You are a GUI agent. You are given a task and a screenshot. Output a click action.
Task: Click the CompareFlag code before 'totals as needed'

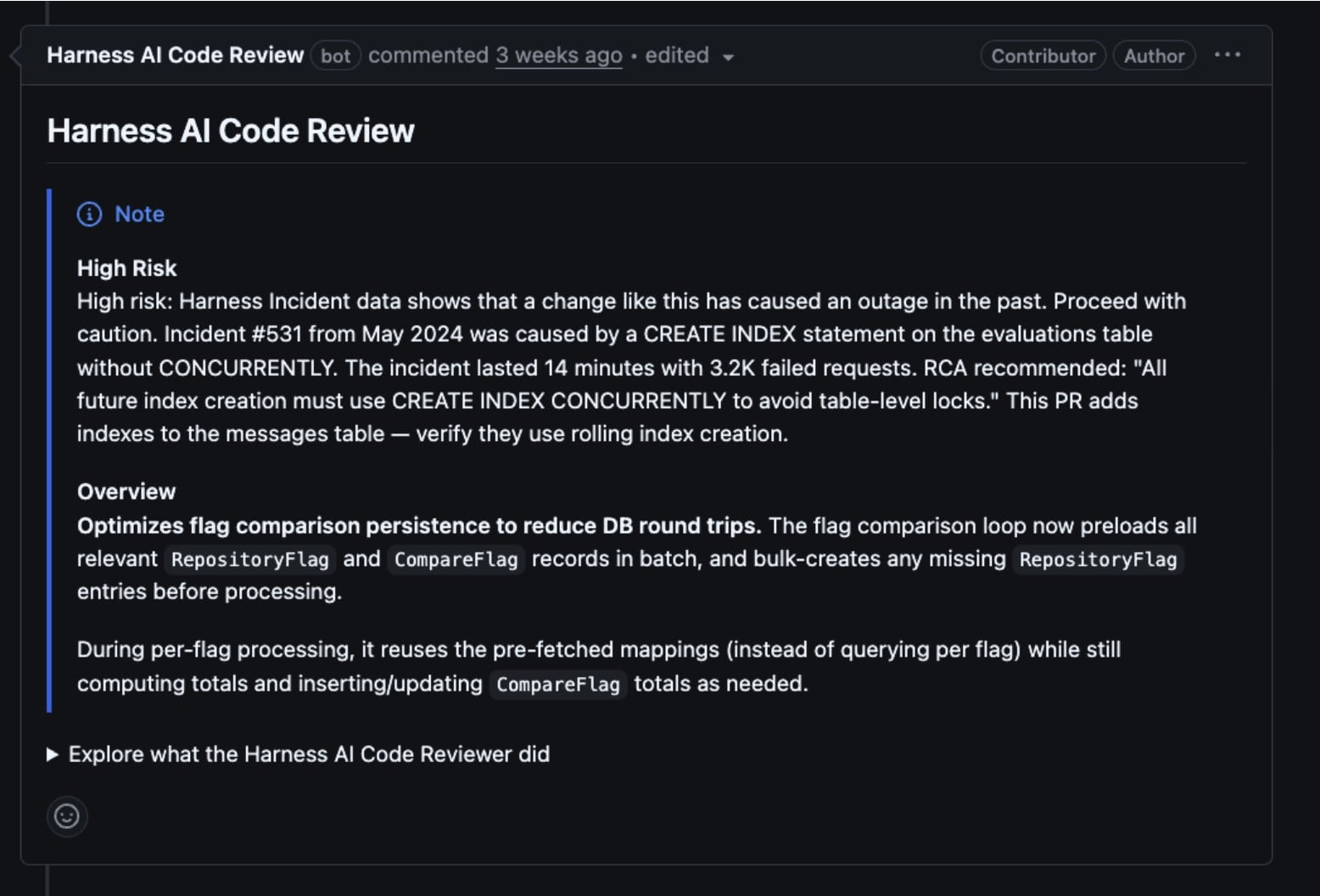(558, 685)
